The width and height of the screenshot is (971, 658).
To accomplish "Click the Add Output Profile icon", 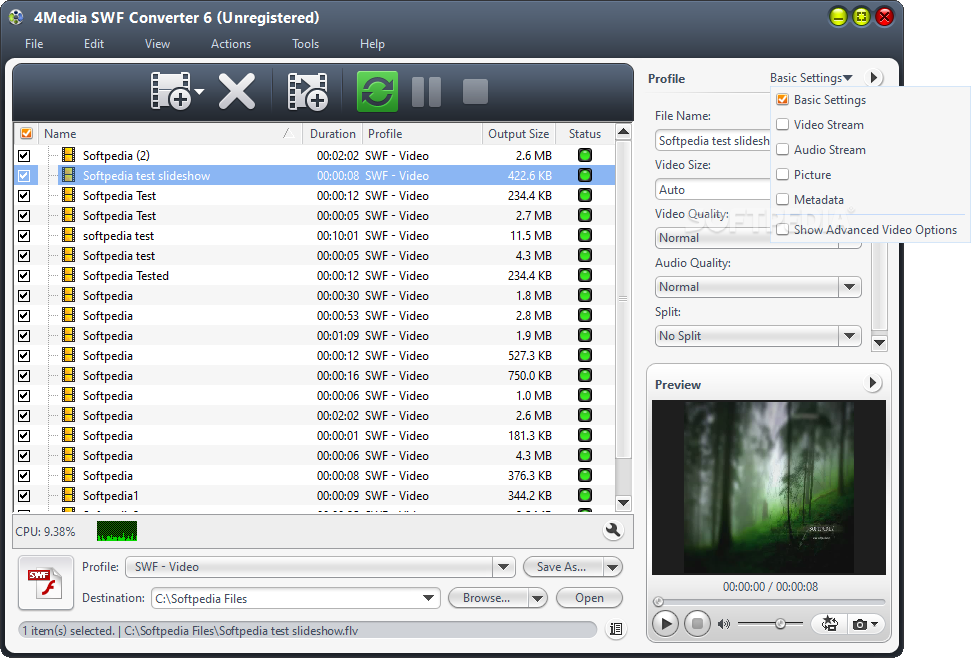I will pos(308,91).
